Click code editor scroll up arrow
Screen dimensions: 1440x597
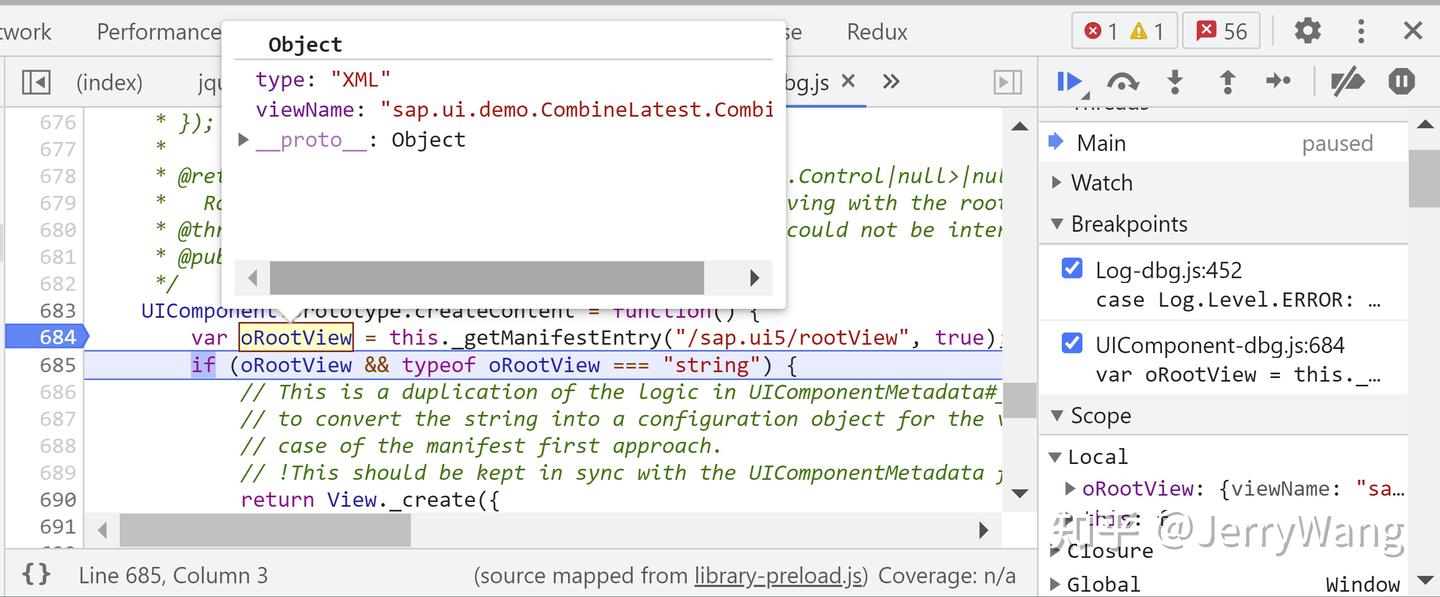(1019, 126)
